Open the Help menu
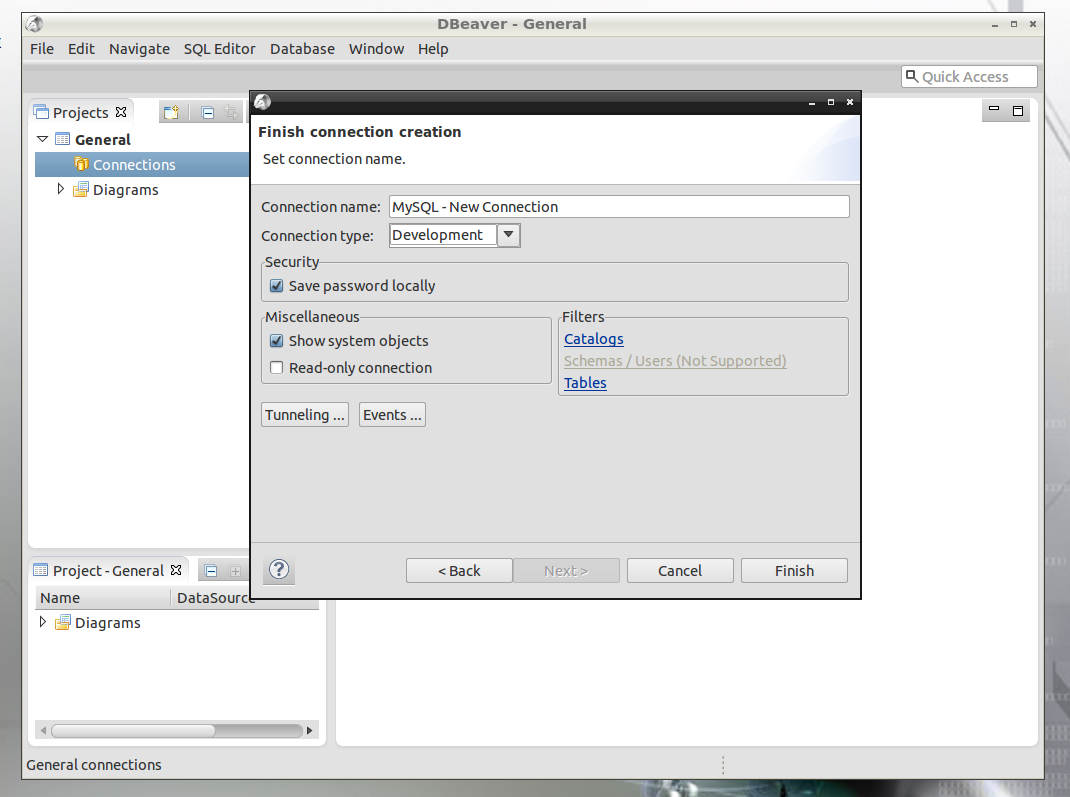1070x797 pixels. (433, 49)
